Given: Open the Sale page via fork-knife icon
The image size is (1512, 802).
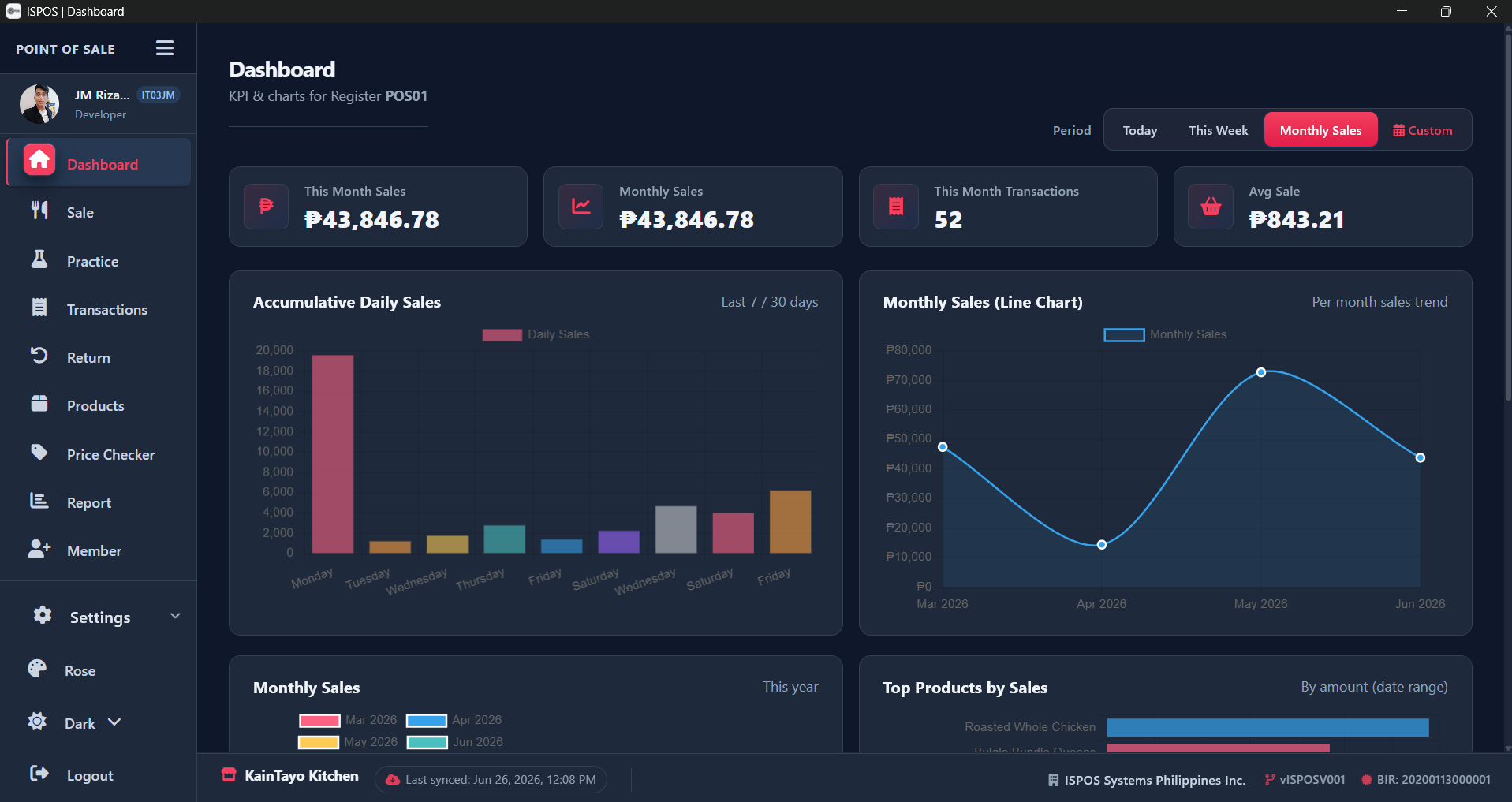Looking at the screenshot, I should (x=39, y=211).
